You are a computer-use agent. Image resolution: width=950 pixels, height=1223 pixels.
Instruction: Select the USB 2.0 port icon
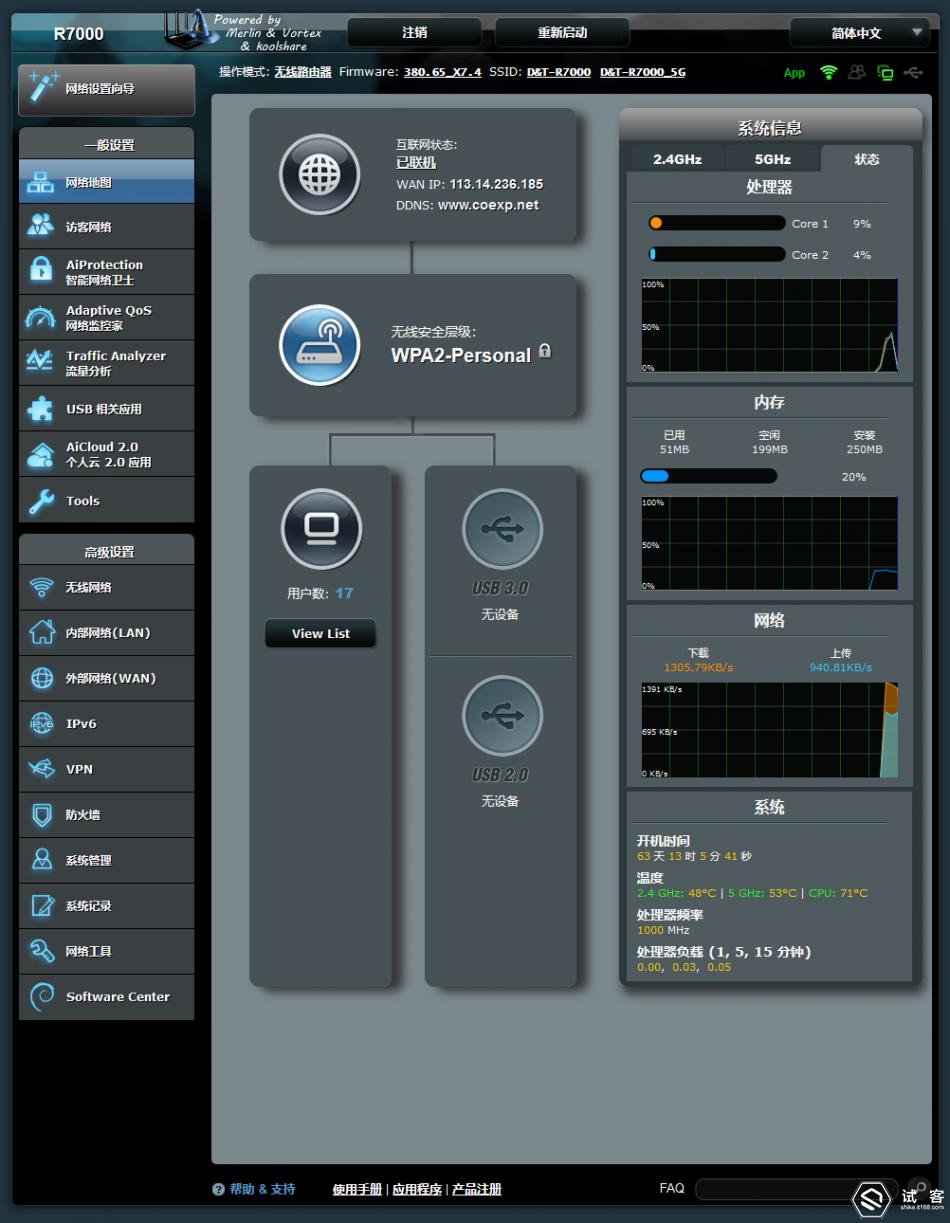(x=501, y=716)
